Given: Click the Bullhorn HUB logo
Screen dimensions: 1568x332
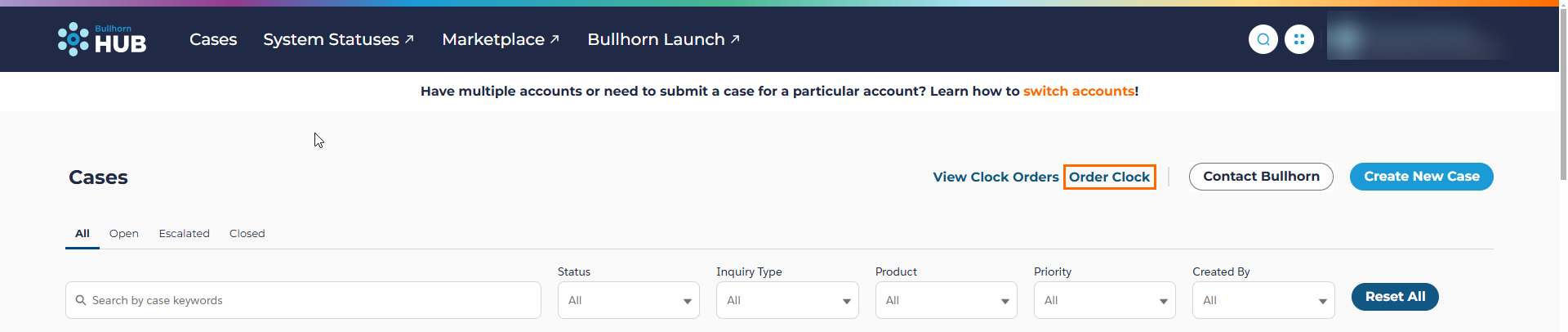Looking at the screenshot, I should point(102,39).
